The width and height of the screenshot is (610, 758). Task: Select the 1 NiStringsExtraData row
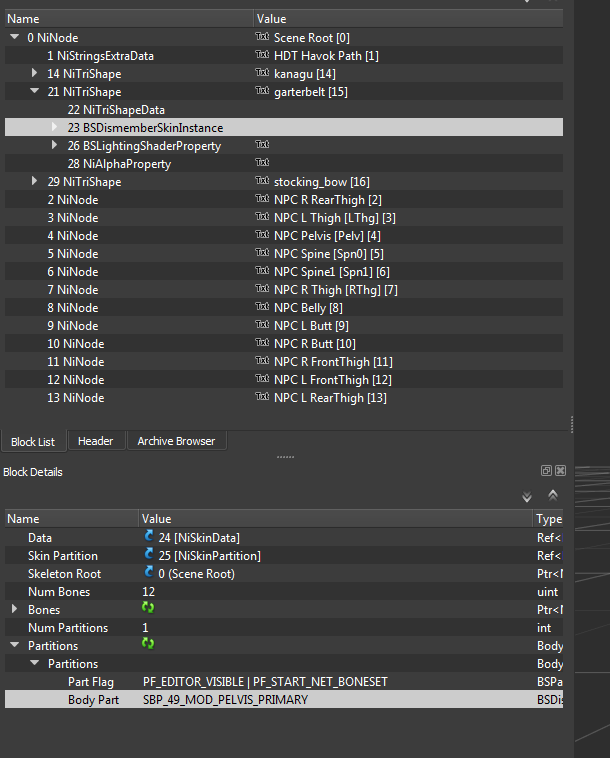(284, 56)
